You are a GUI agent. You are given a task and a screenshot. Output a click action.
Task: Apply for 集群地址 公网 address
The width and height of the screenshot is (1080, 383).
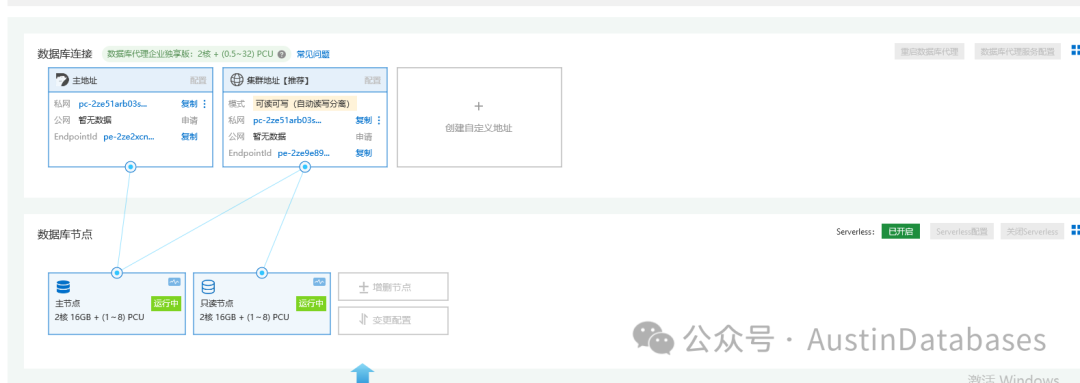click(364, 136)
